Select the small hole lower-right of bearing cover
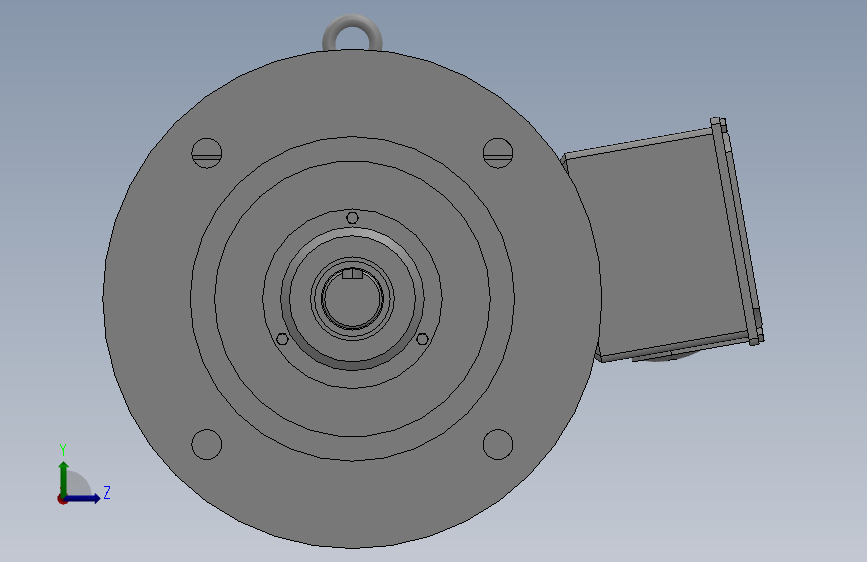This screenshot has height=562, width=867. tap(422, 339)
